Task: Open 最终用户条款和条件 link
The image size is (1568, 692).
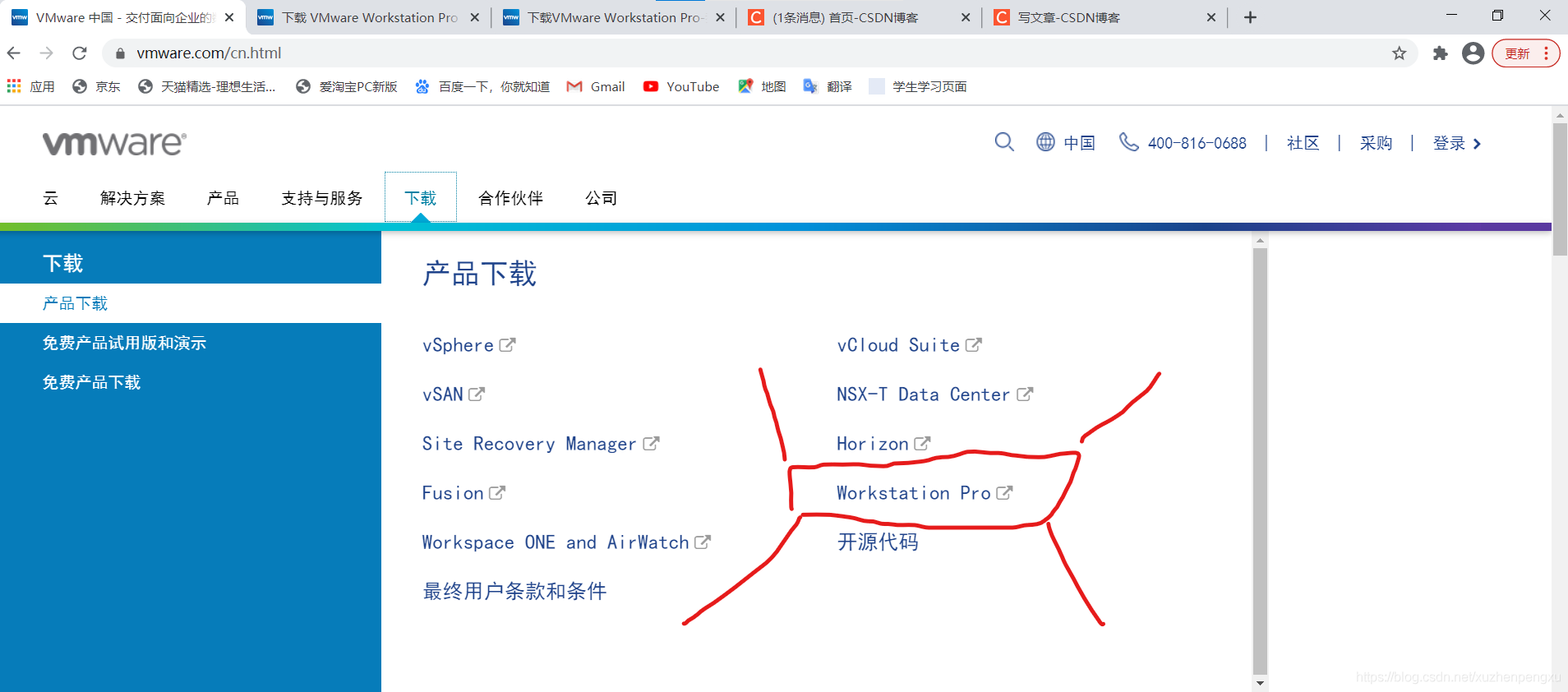Action: [514, 591]
